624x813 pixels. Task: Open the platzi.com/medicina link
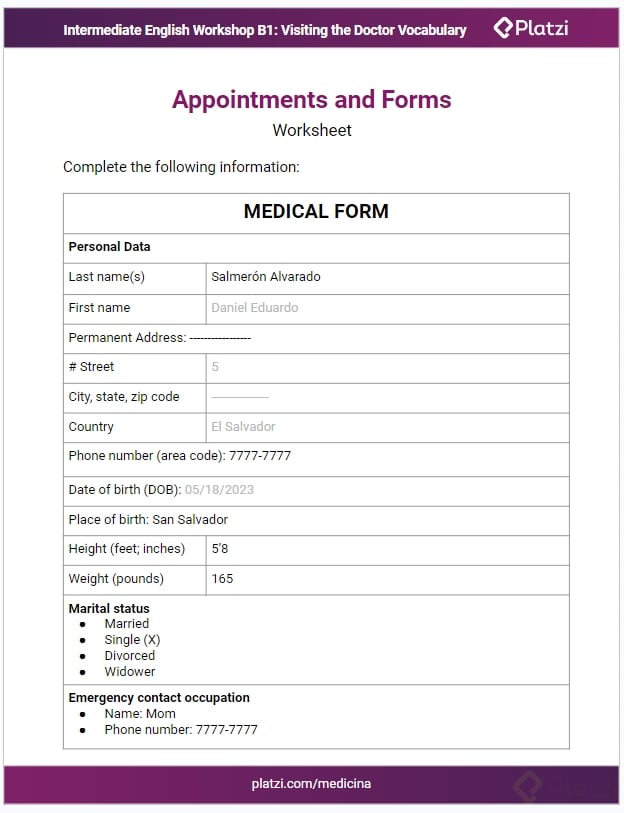pos(311,784)
